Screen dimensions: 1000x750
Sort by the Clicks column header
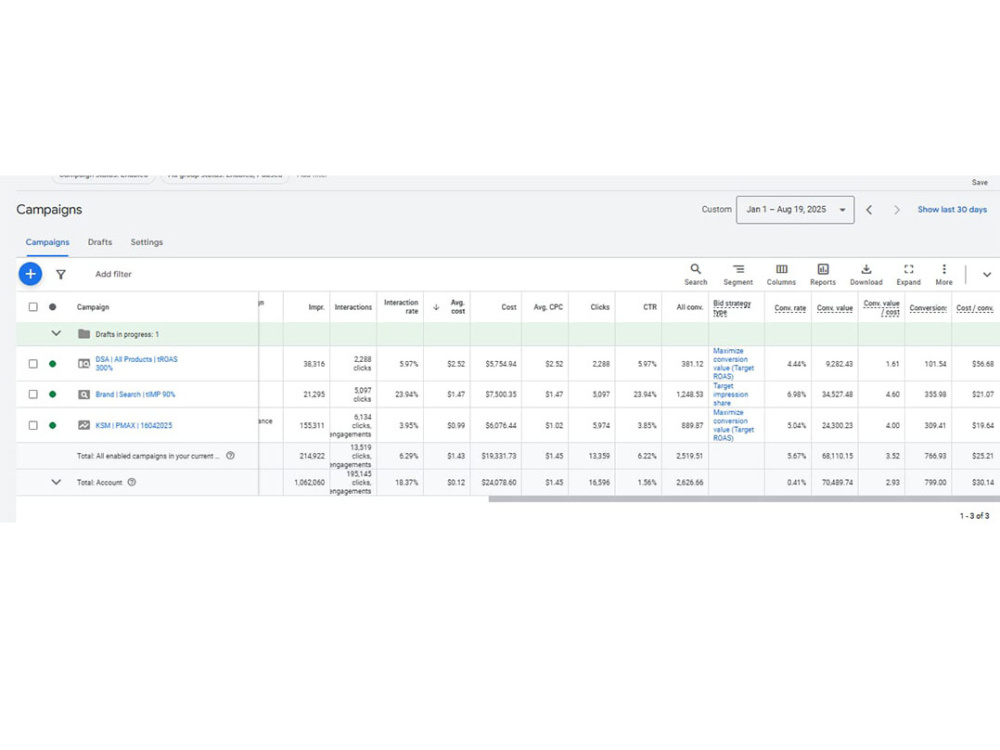(x=599, y=307)
